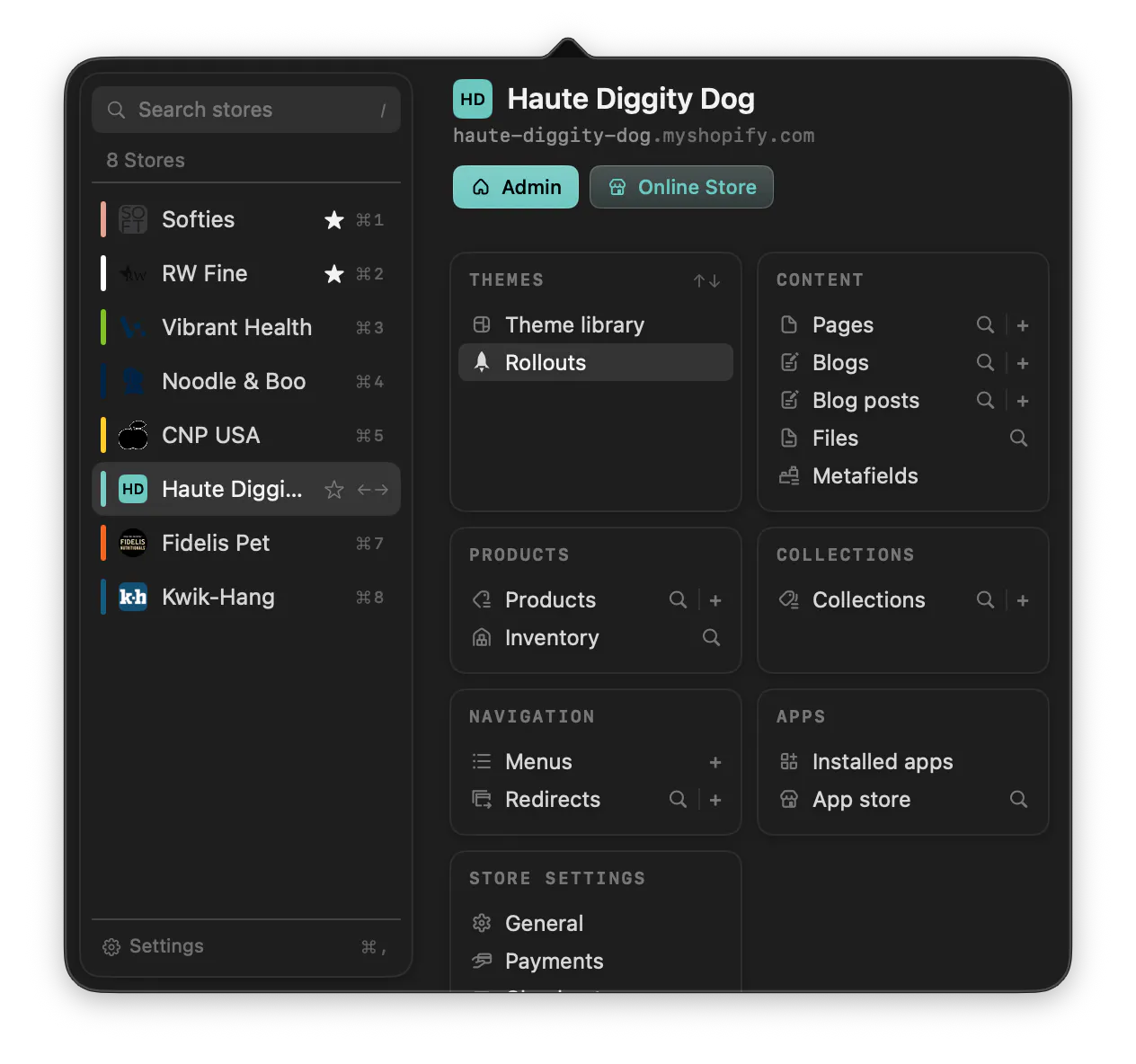1136x1064 pixels.
Task: Click haute-diggity-dog.myshopify.com URL text
Action: 634,136
